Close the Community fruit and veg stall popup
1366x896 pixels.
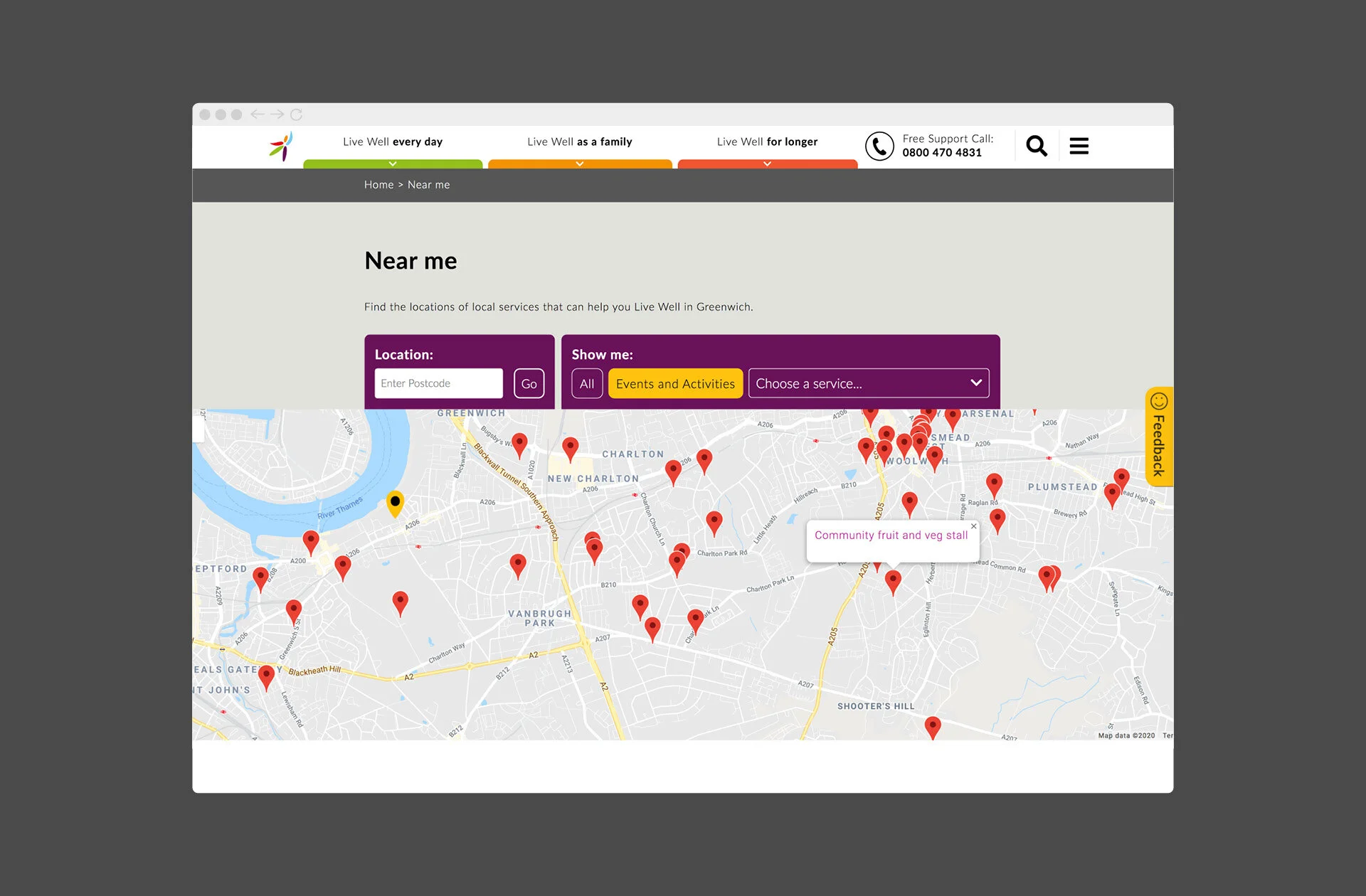pyautogui.click(x=973, y=526)
